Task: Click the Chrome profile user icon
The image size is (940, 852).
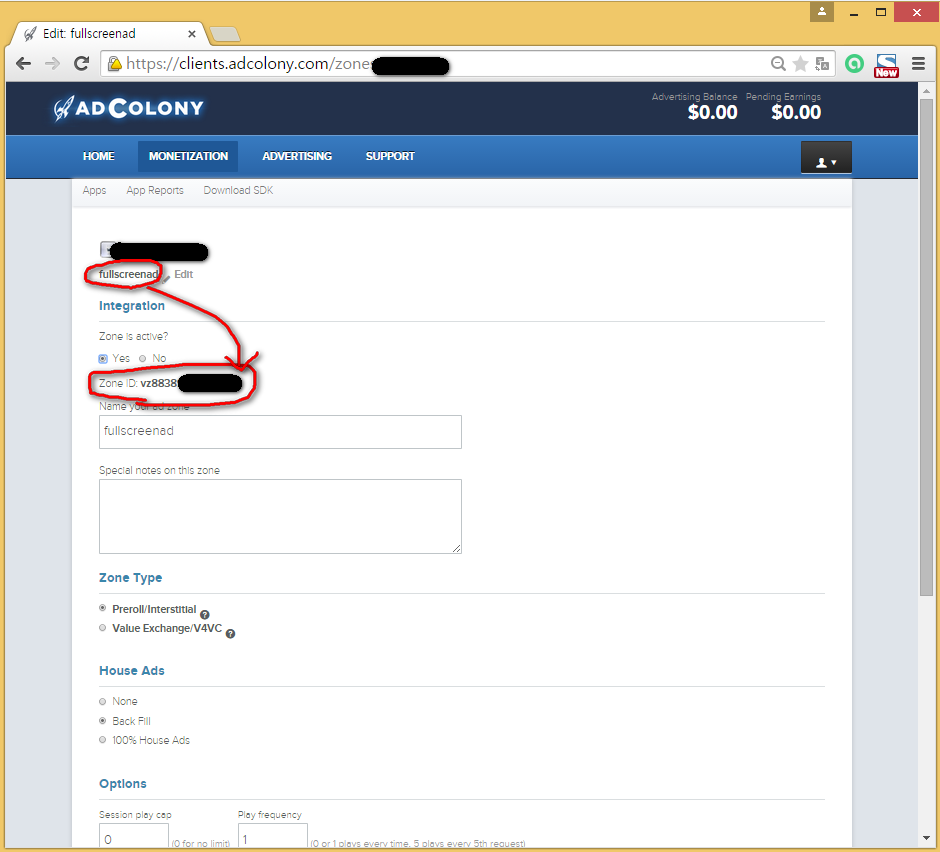Action: coord(822,11)
